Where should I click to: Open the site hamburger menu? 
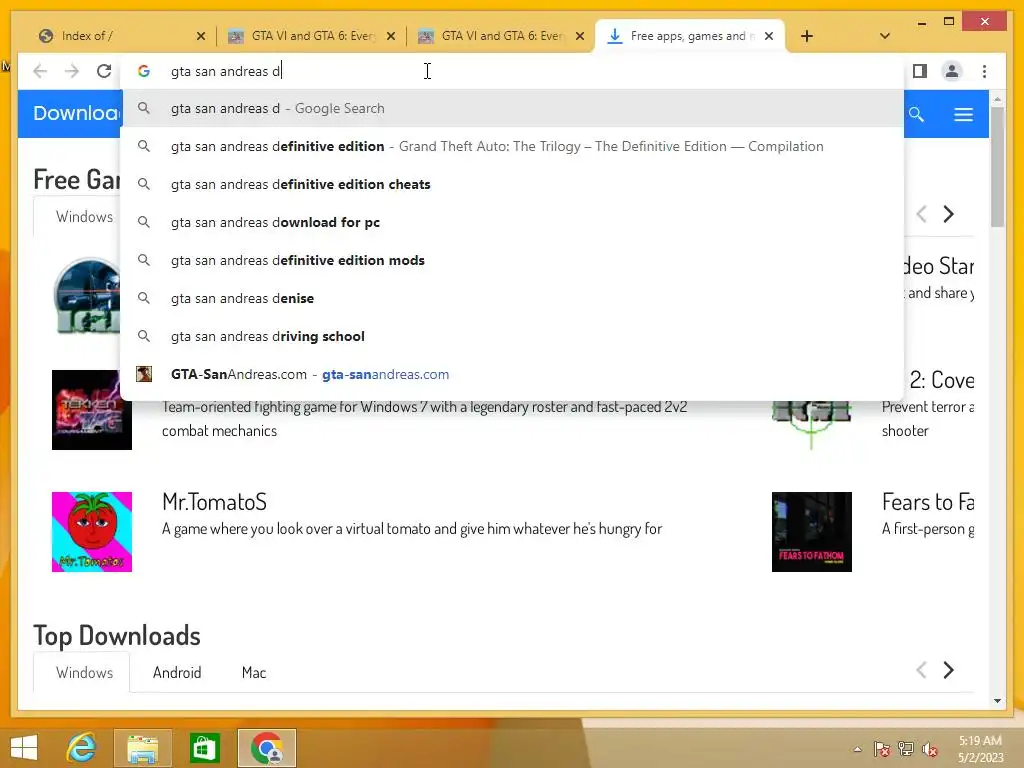point(963,114)
